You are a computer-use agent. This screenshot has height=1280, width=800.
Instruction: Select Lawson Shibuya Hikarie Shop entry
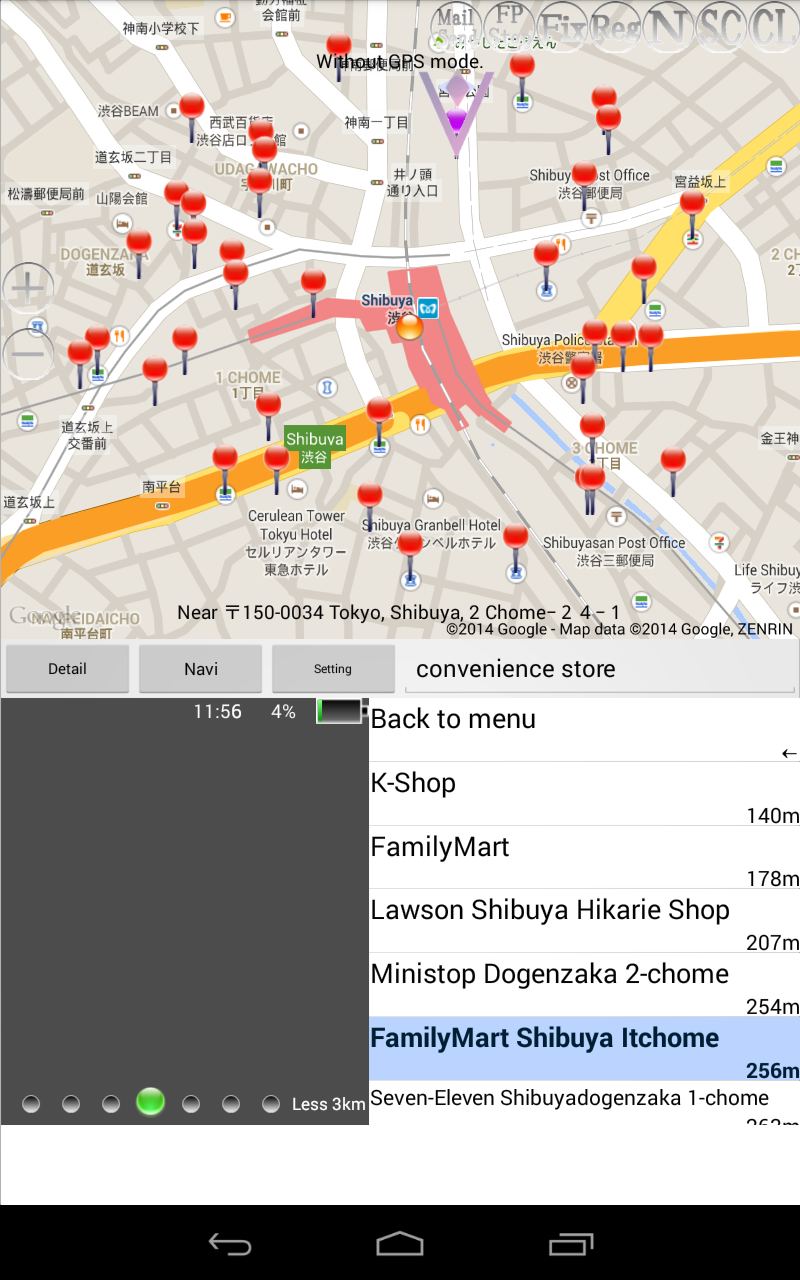tap(585, 922)
